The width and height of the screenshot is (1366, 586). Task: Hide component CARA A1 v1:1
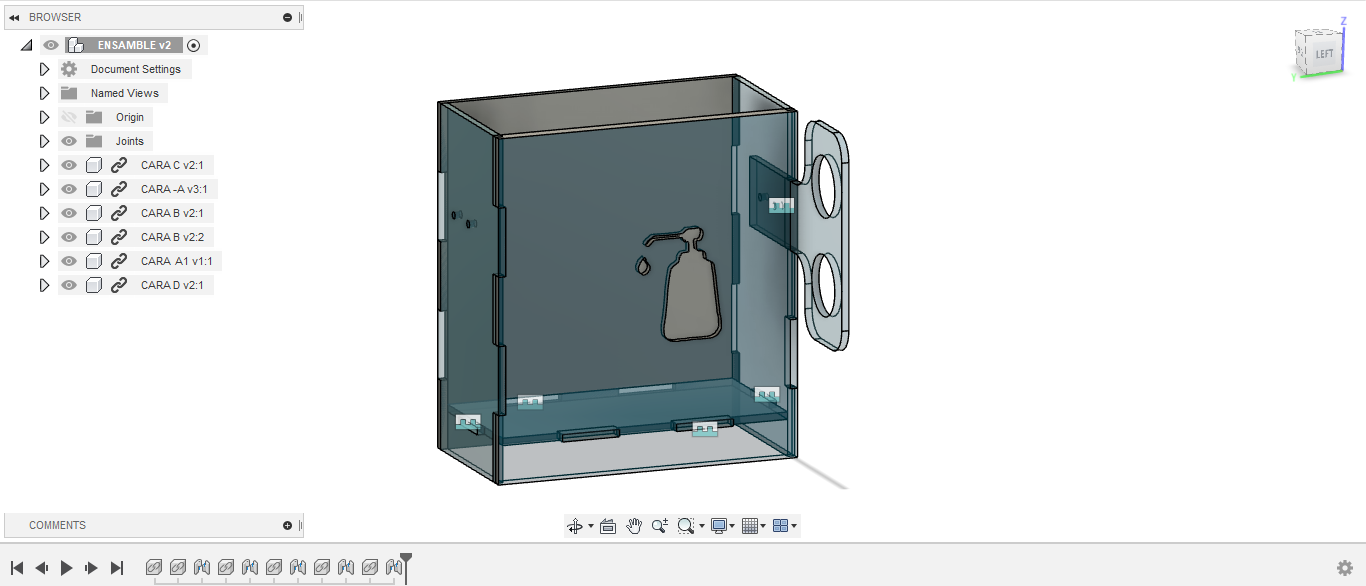(69, 261)
